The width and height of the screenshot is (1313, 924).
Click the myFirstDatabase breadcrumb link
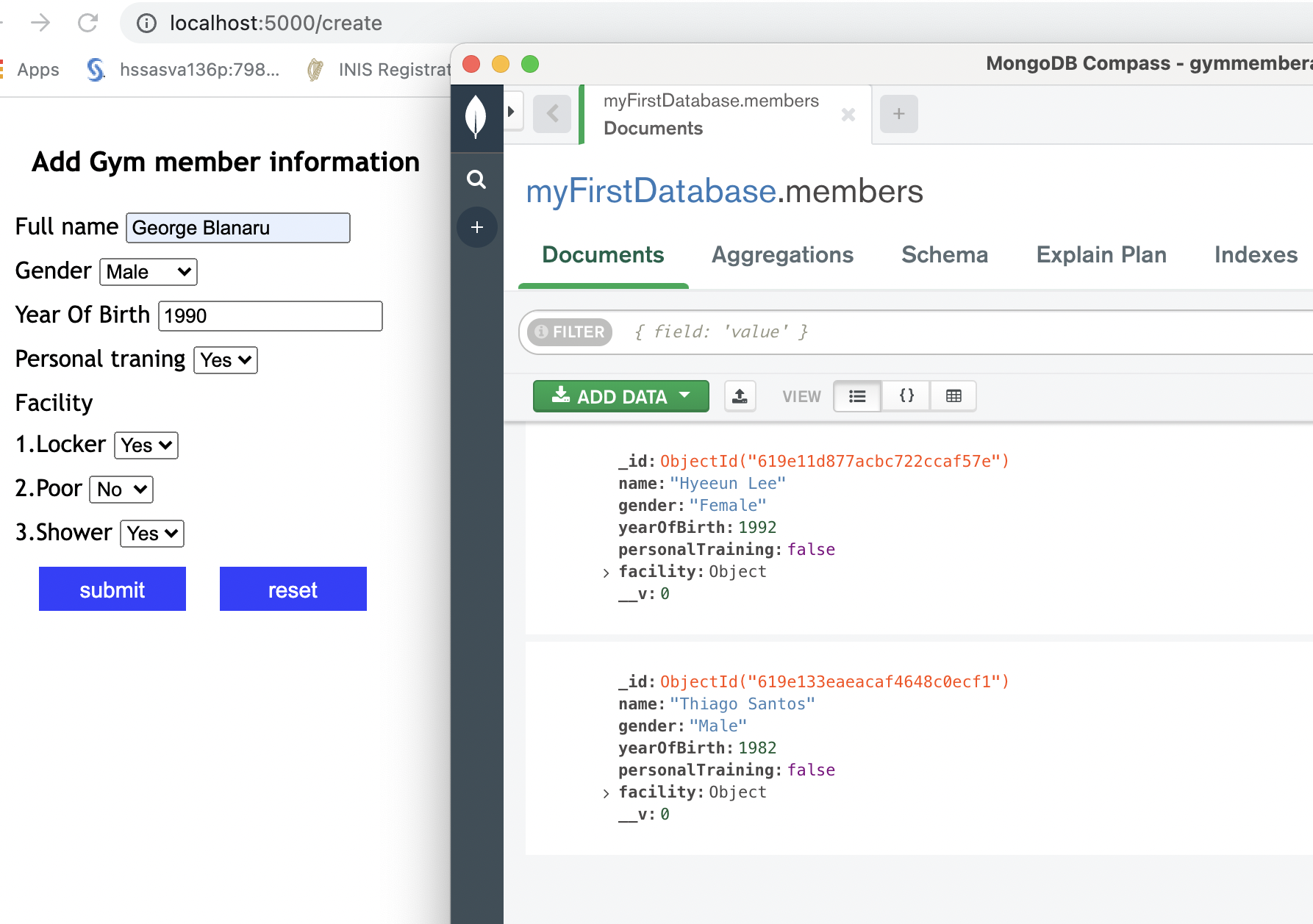[x=651, y=191]
